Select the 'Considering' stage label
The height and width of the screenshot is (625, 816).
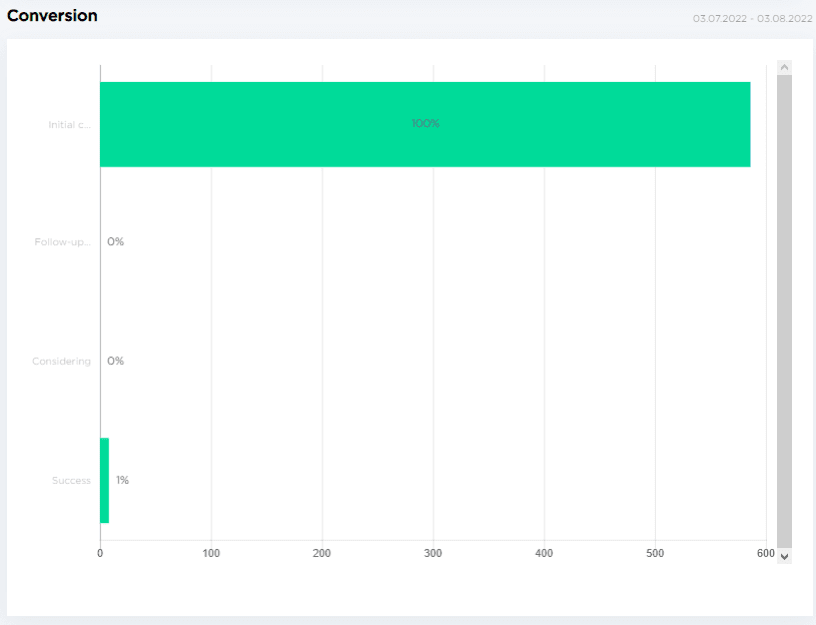coord(61,361)
